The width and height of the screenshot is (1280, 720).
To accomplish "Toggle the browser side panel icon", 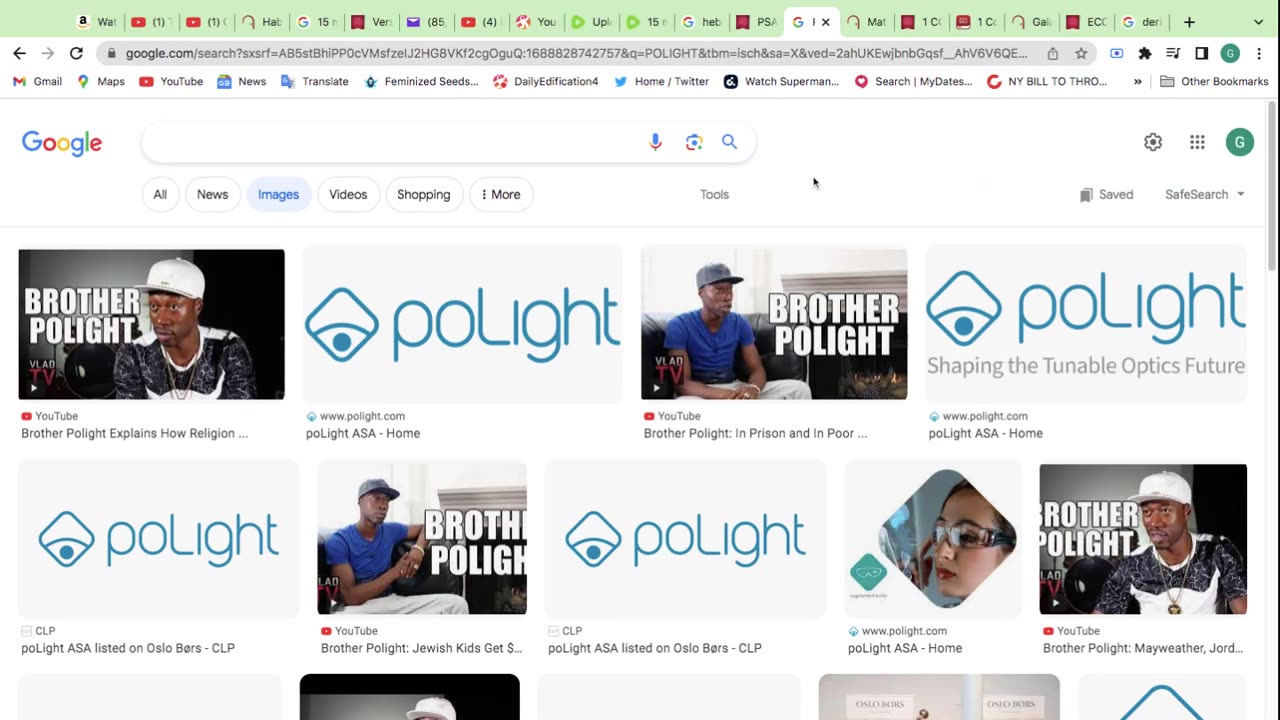I will pyautogui.click(x=1202, y=53).
